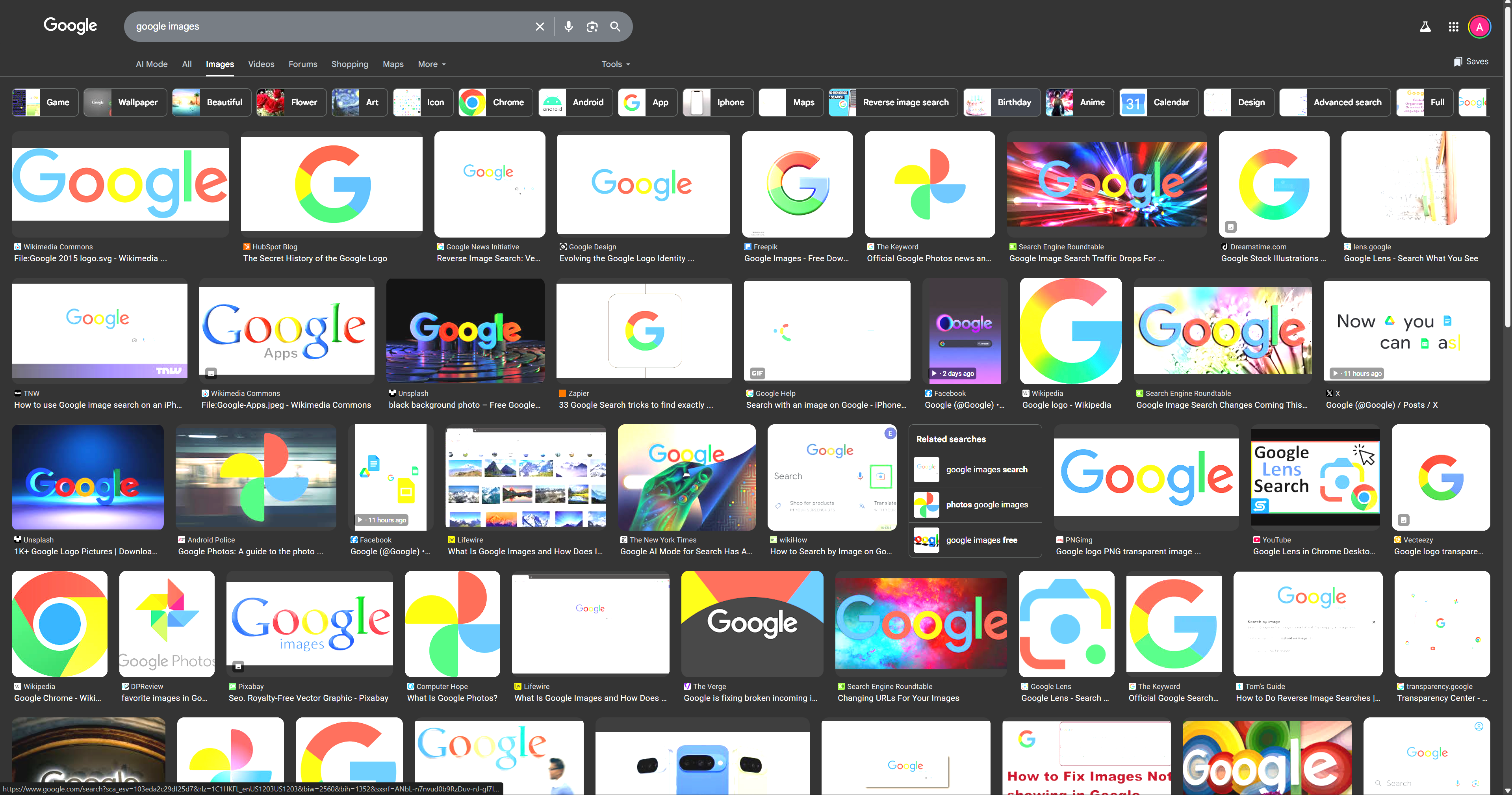1512x795 pixels.
Task: Open Google Lens search by image
Action: 592,26
